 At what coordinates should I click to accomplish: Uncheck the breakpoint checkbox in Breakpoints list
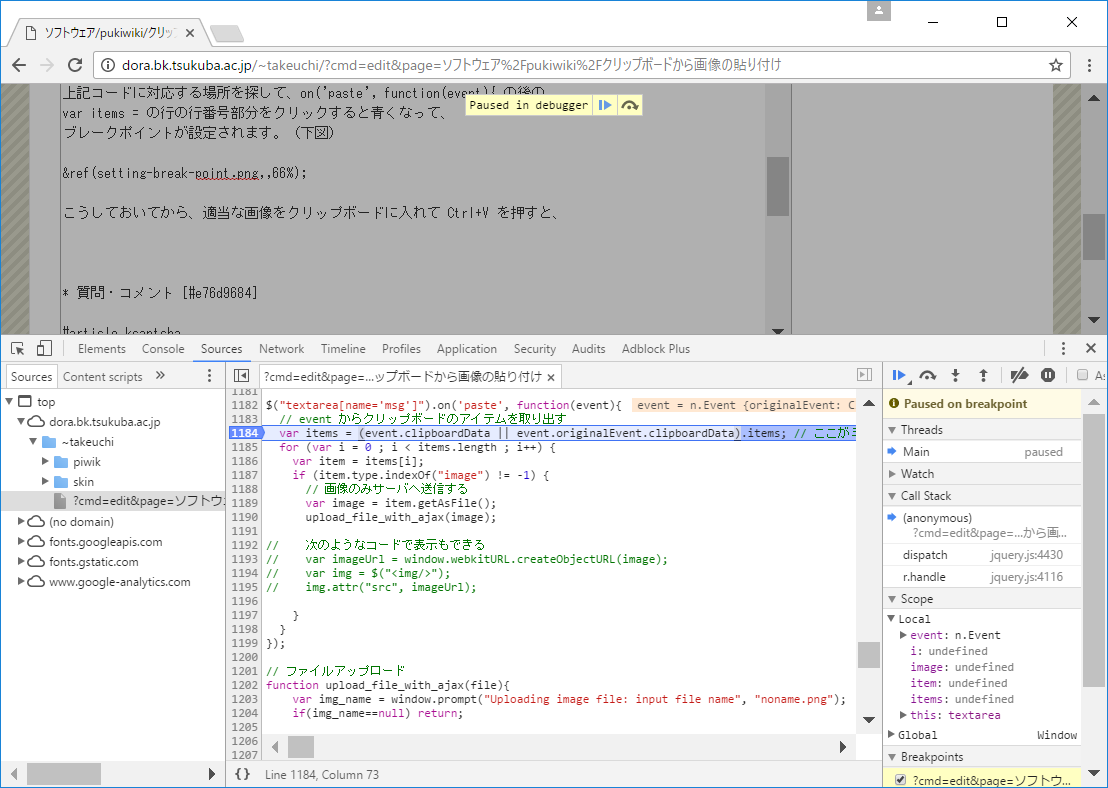coord(900,780)
